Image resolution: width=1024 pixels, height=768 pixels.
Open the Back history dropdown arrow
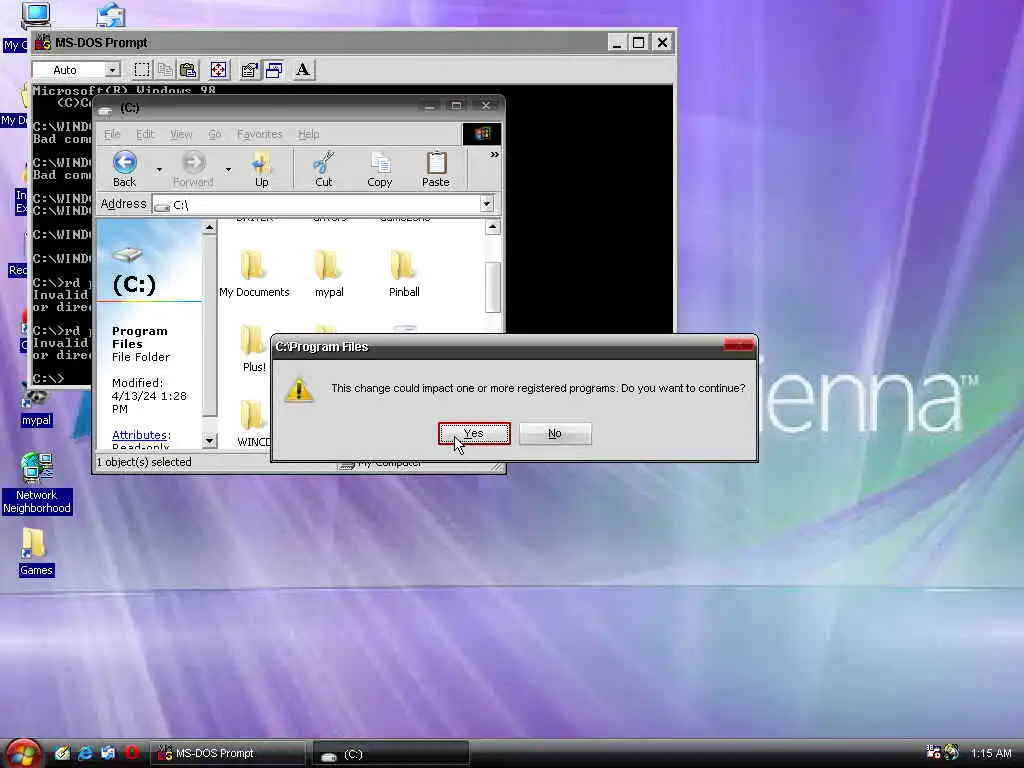click(159, 170)
